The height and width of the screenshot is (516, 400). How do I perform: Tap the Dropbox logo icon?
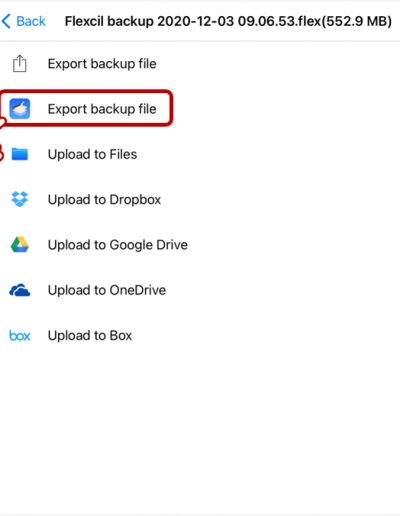coord(20,199)
